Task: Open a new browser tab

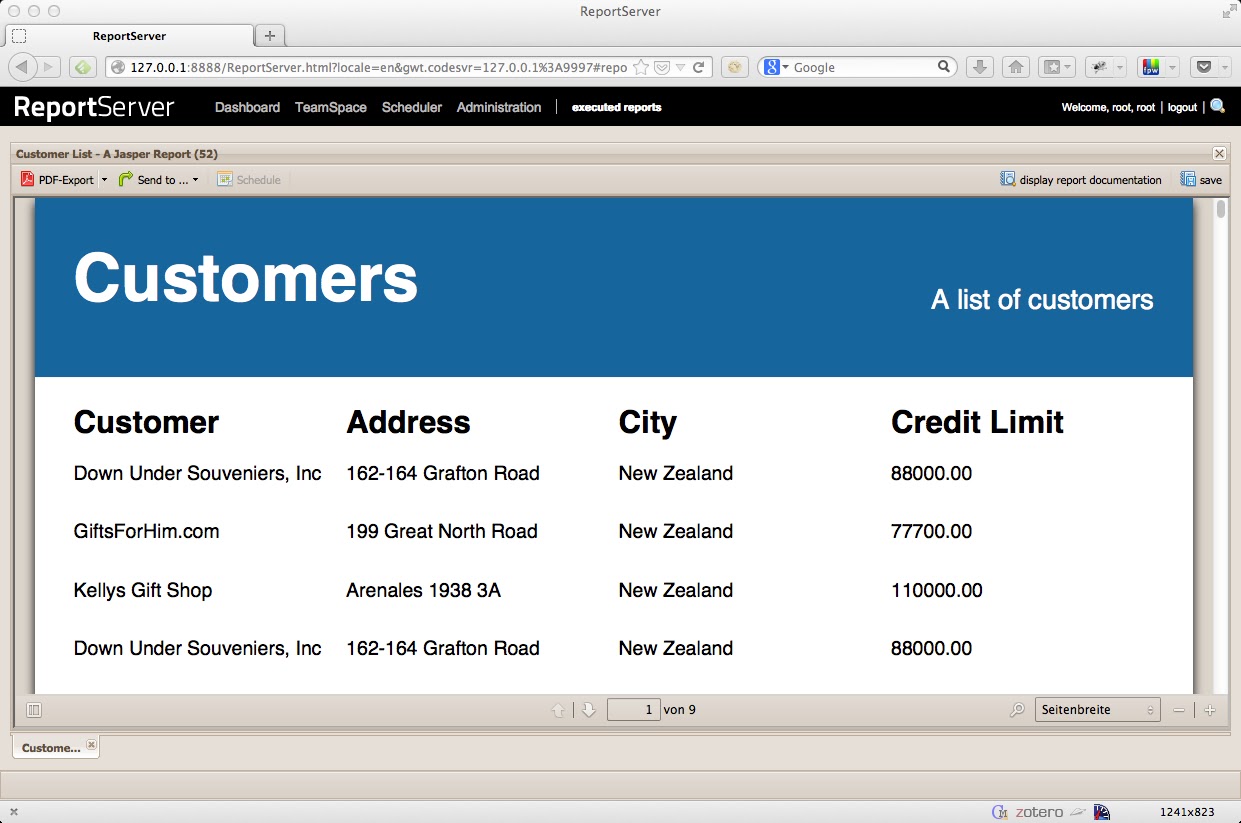Action: pos(270,36)
